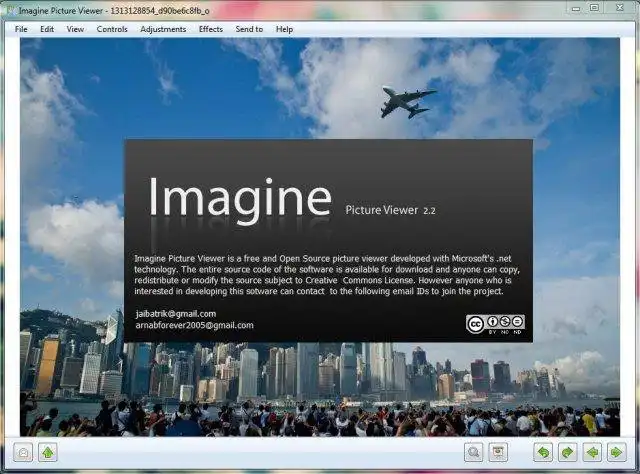Click the arnabforever2005@gmail.com email address

[194, 325]
